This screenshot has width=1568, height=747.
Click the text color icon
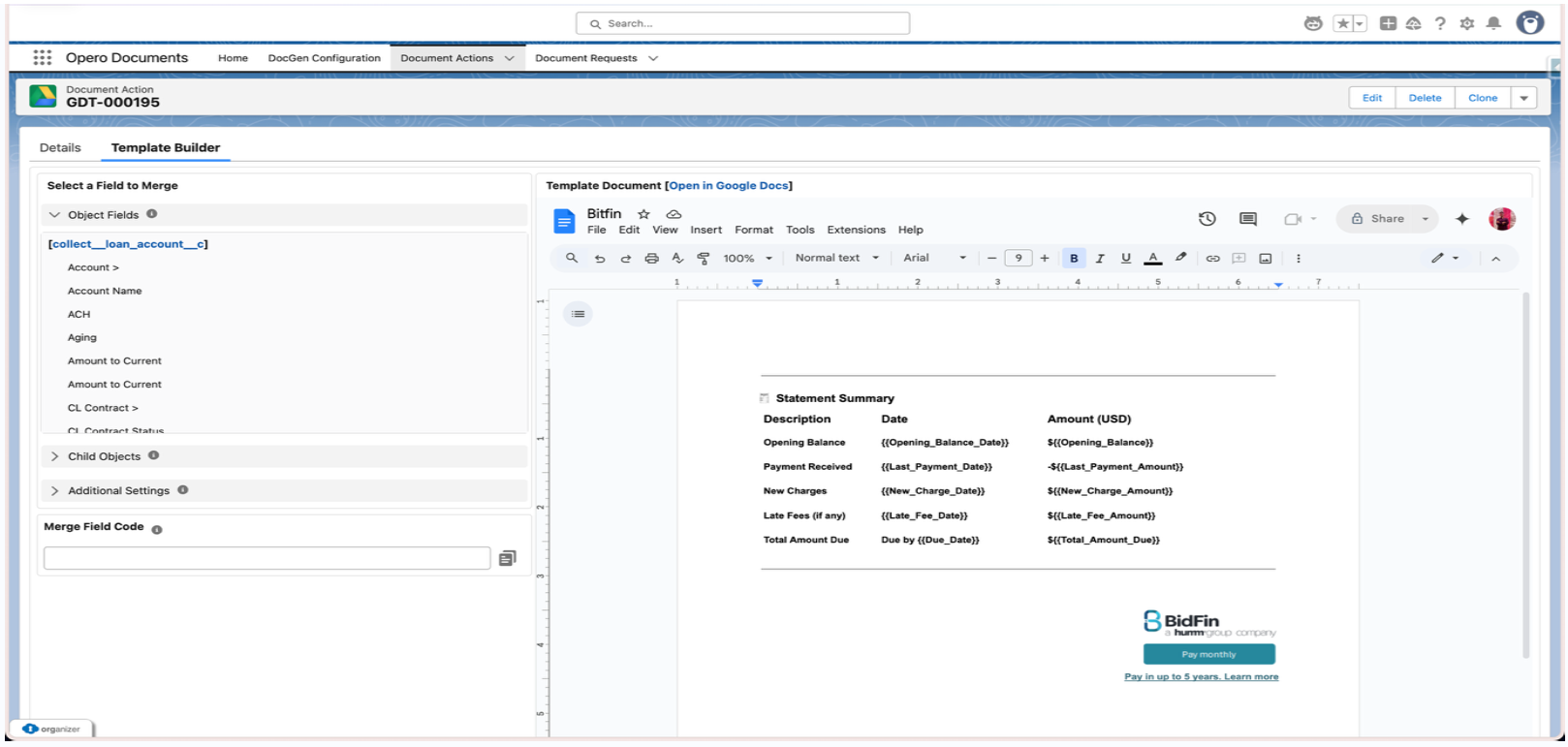point(1152,259)
